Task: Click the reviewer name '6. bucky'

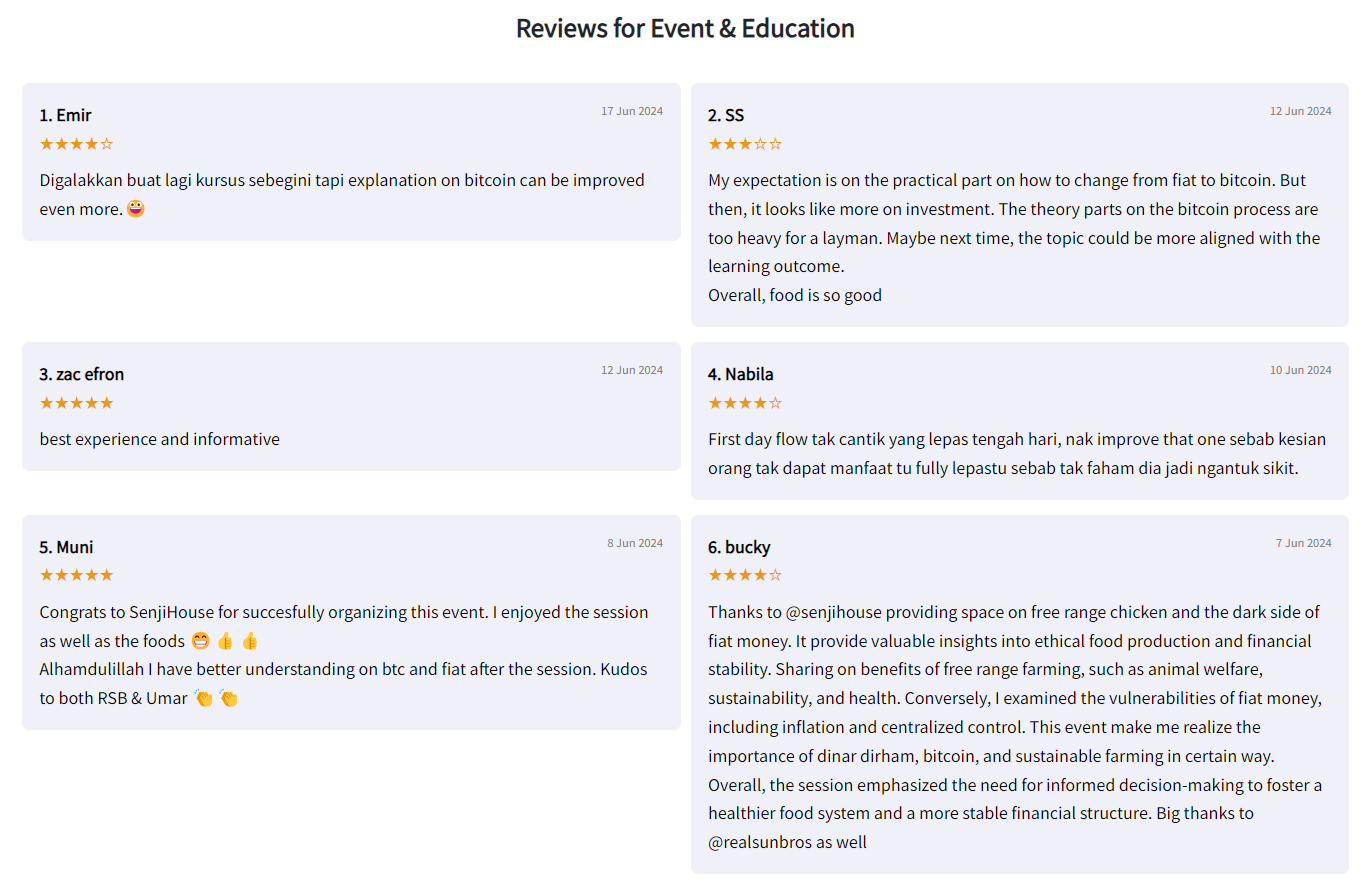Action: pyautogui.click(x=739, y=547)
